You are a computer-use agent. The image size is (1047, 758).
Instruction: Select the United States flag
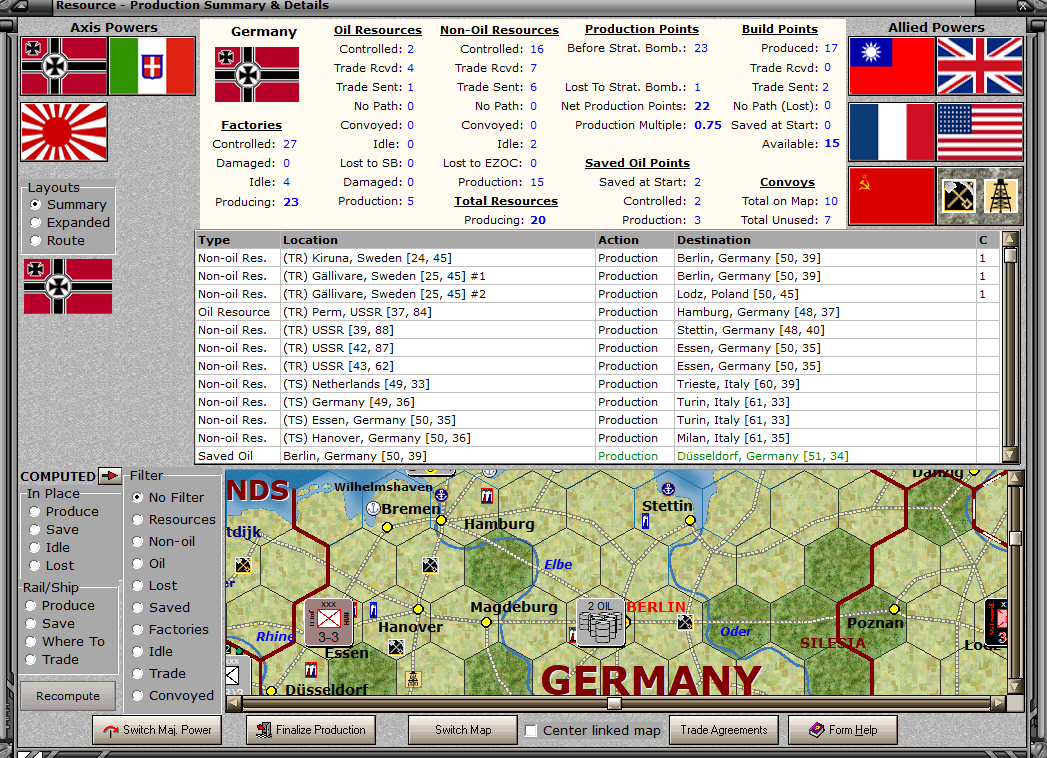point(980,132)
